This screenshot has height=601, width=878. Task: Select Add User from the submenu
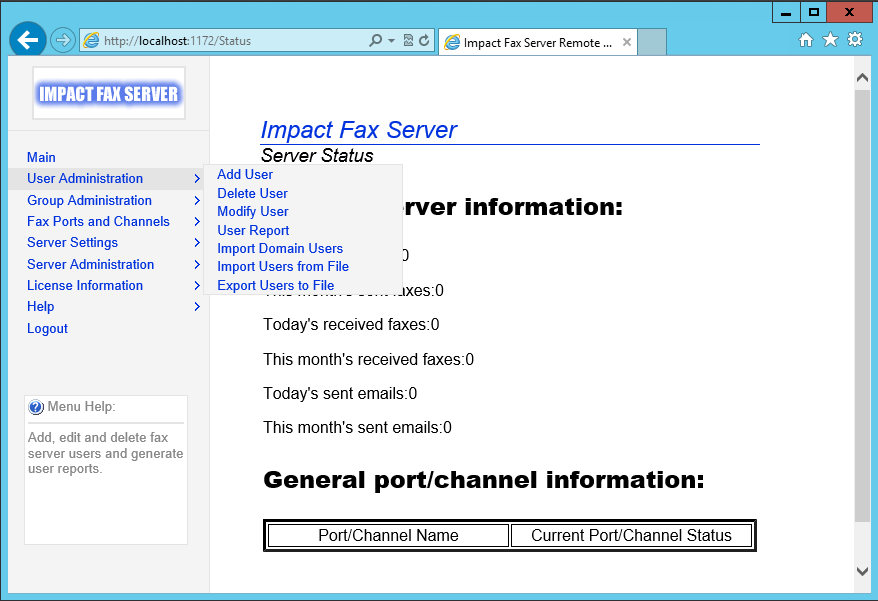[245, 174]
